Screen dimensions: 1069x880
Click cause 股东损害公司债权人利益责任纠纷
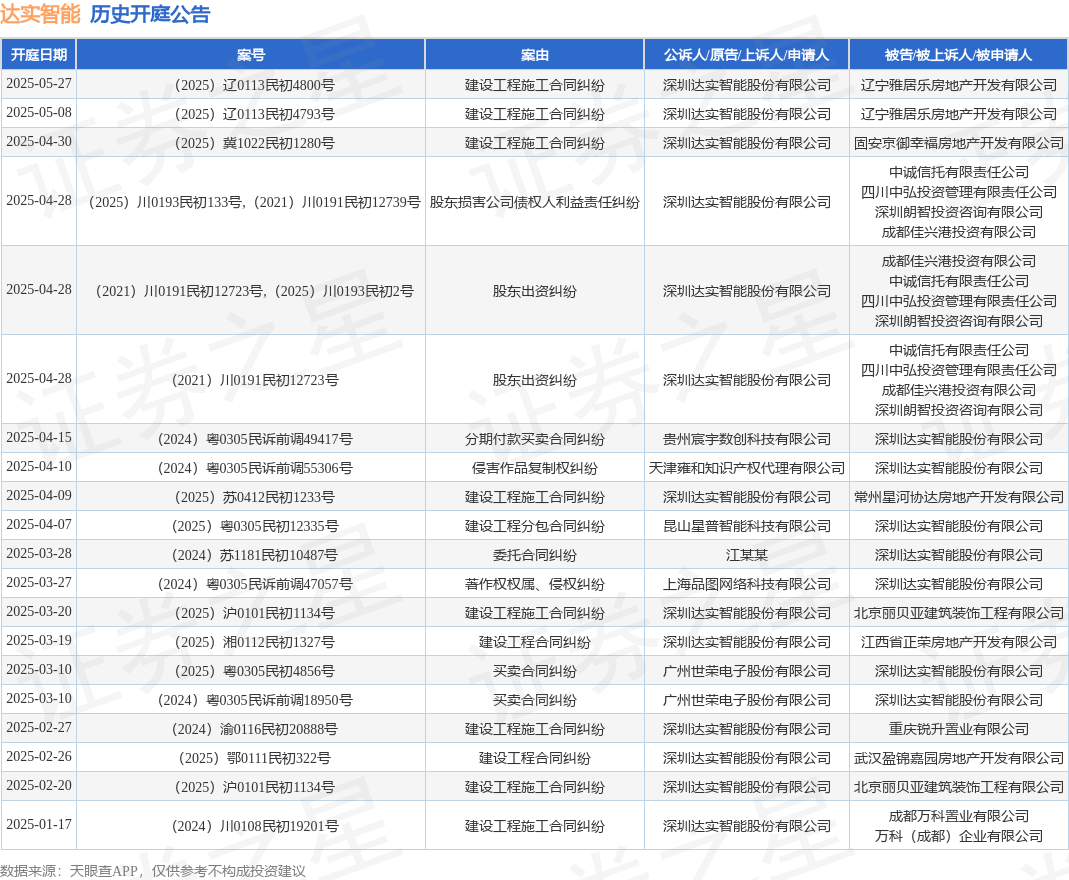[534, 202]
